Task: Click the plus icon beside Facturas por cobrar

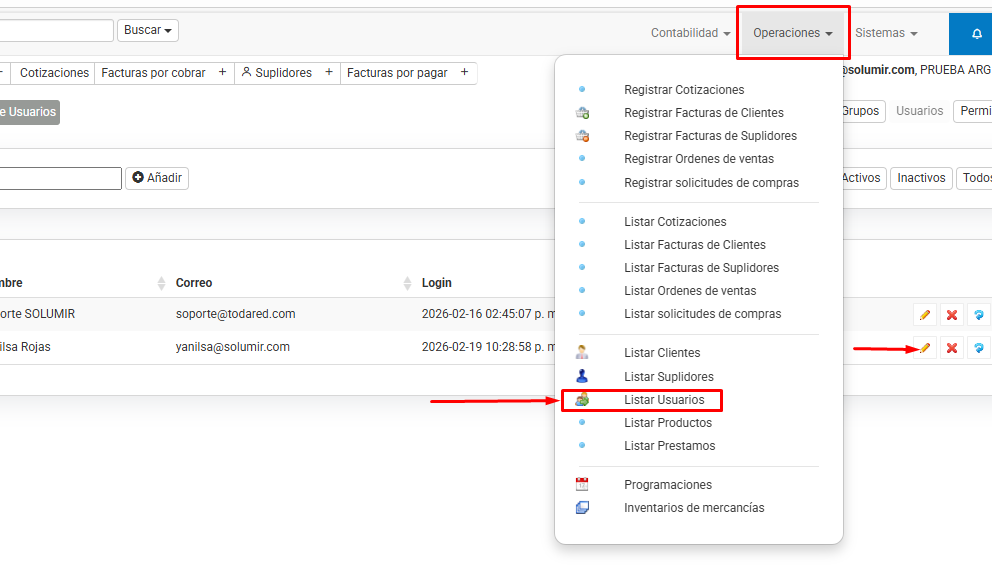Action: pyautogui.click(x=222, y=73)
